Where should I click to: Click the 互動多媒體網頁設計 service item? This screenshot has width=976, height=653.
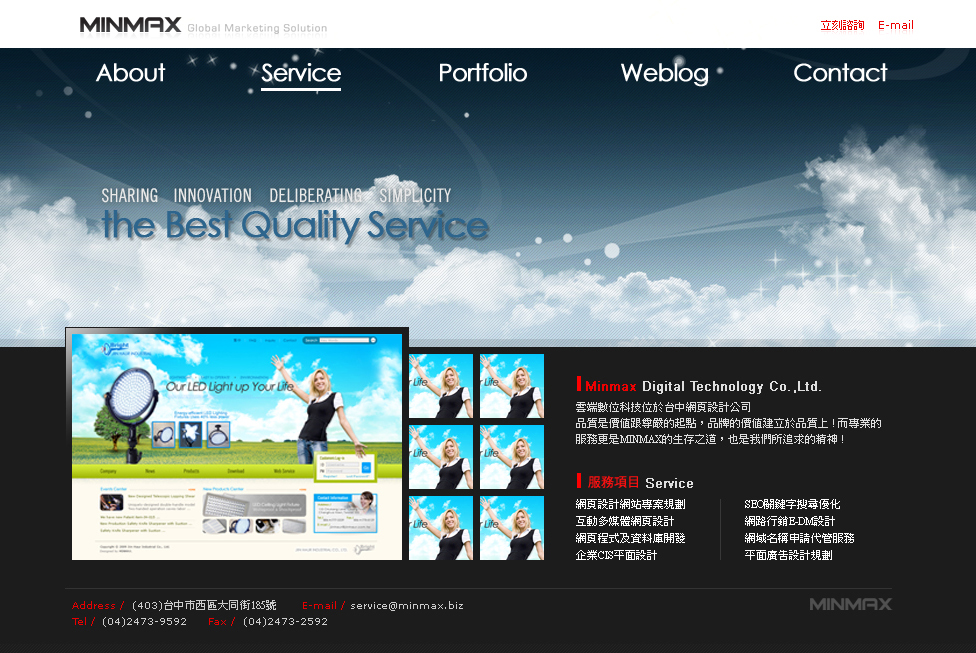click(624, 521)
